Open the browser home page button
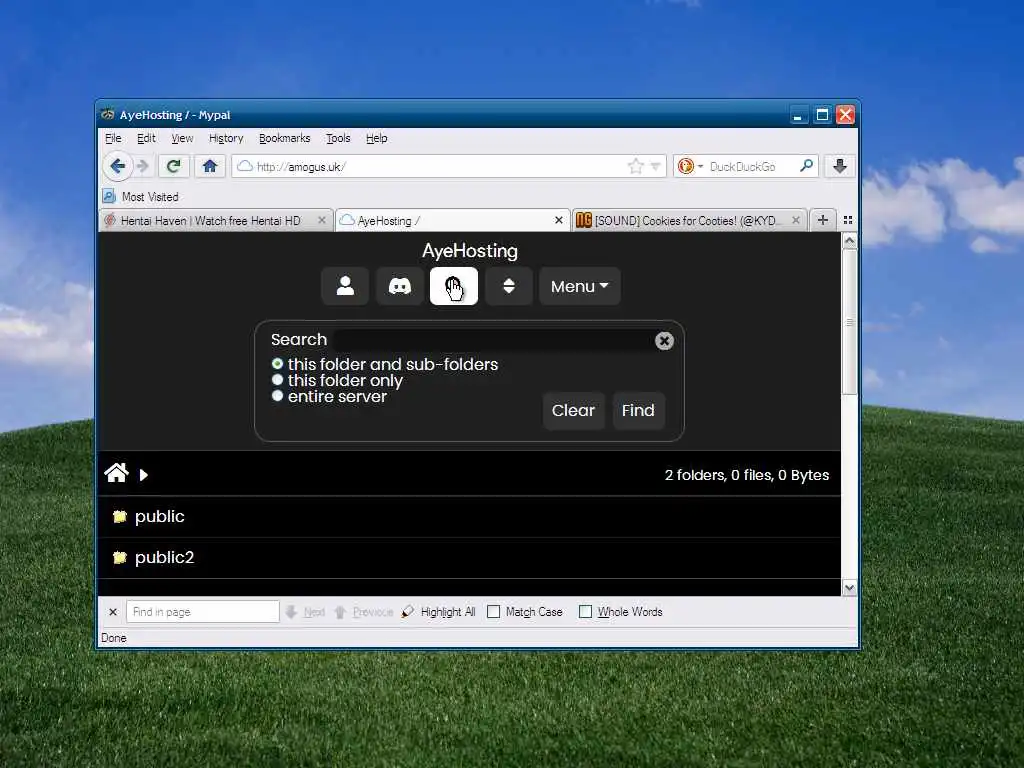 click(210, 166)
